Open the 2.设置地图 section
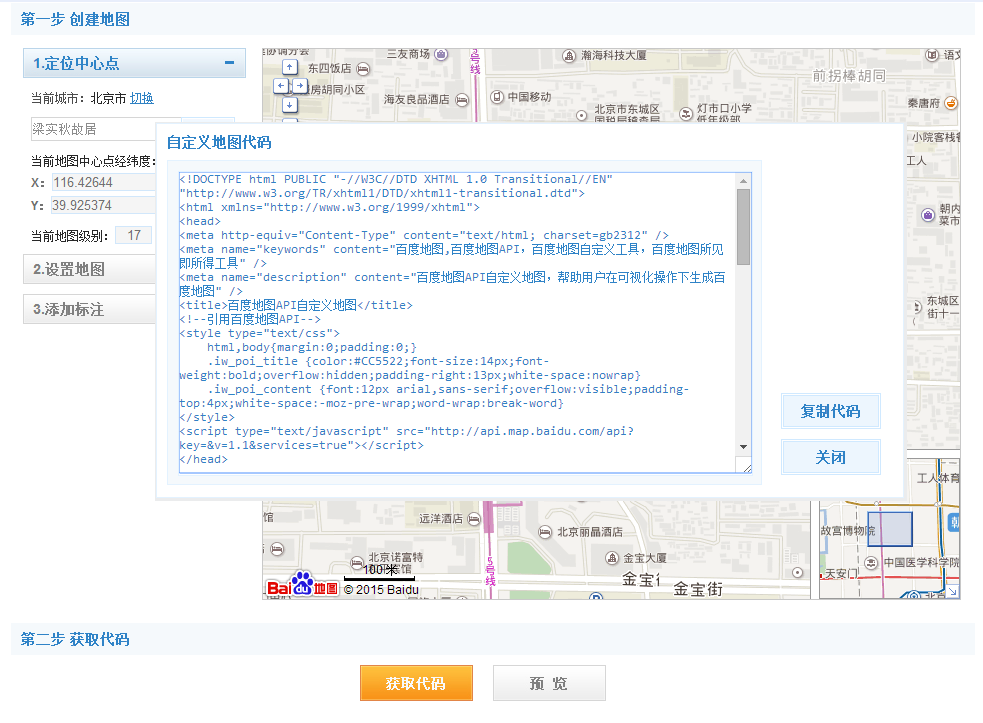The width and height of the screenshot is (983, 723). 89,269
